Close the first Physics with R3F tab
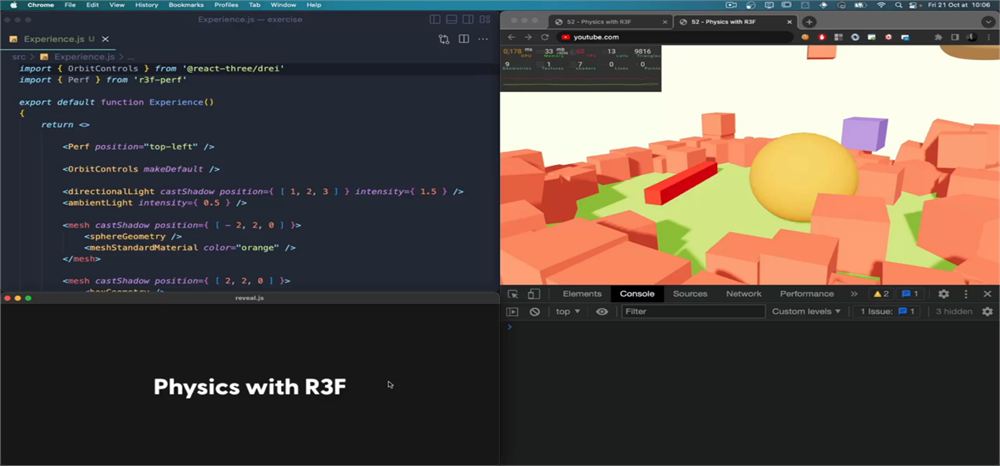The width and height of the screenshot is (1000, 466). pyautogui.click(x=665, y=22)
